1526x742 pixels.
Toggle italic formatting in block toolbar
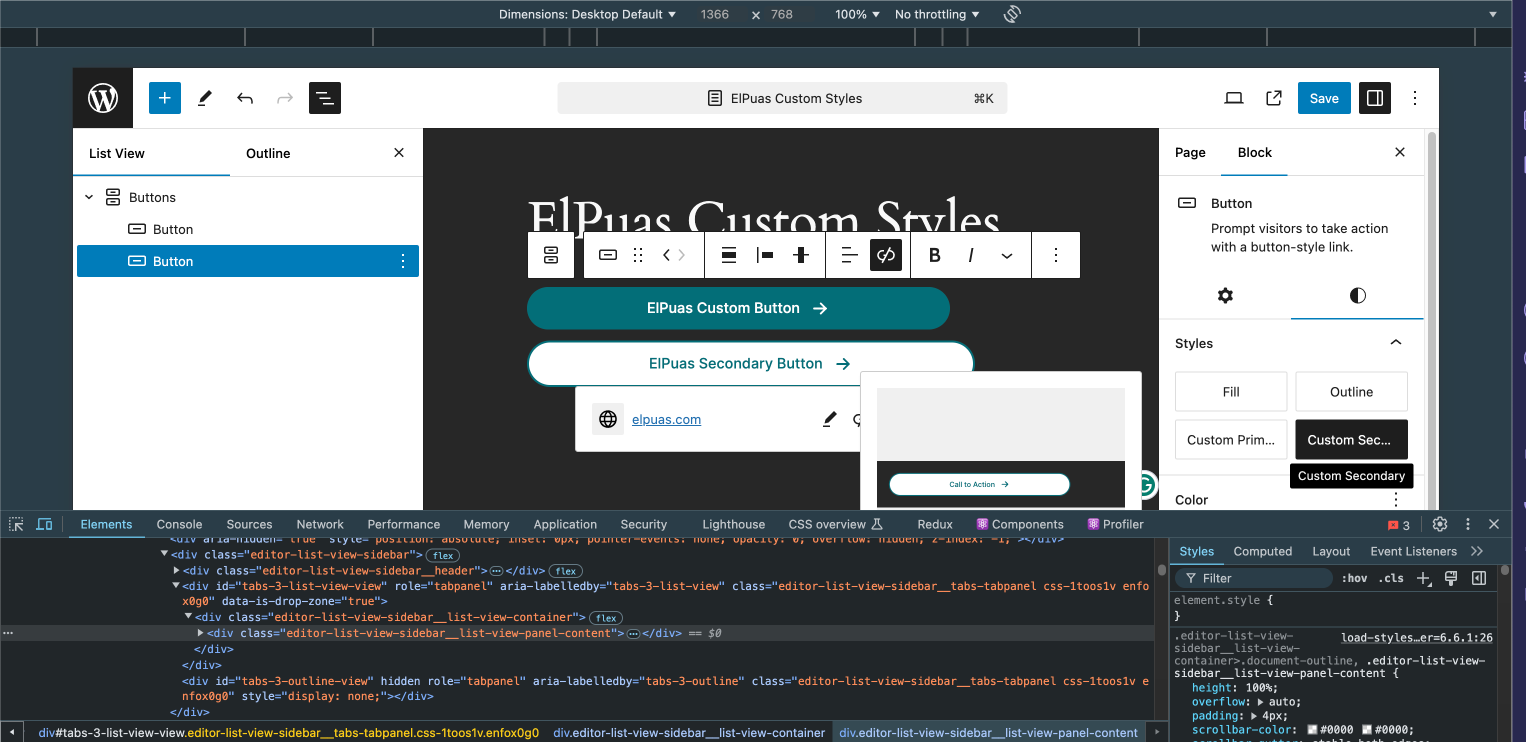971,255
